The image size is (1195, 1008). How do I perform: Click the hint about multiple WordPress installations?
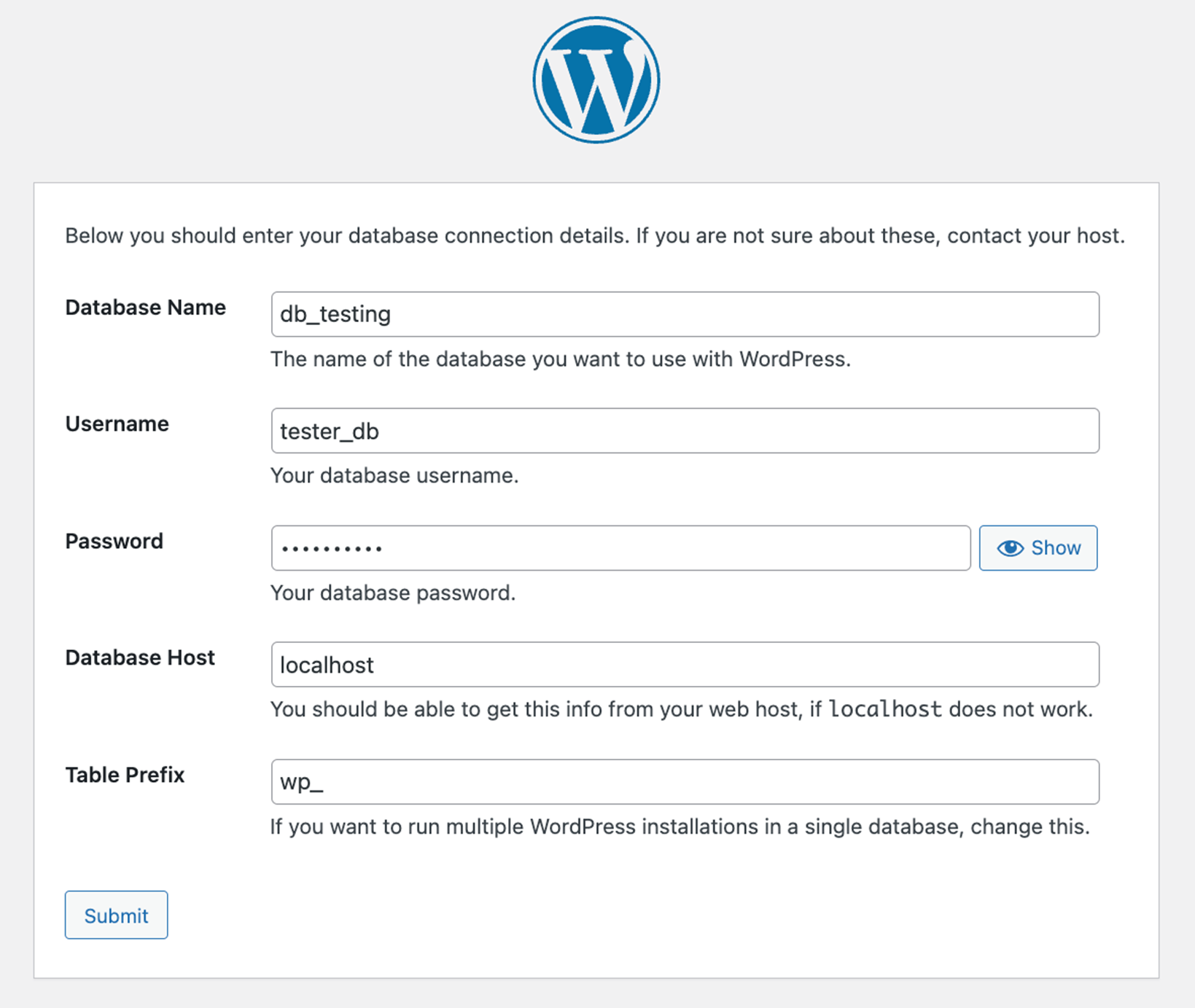coord(680,827)
